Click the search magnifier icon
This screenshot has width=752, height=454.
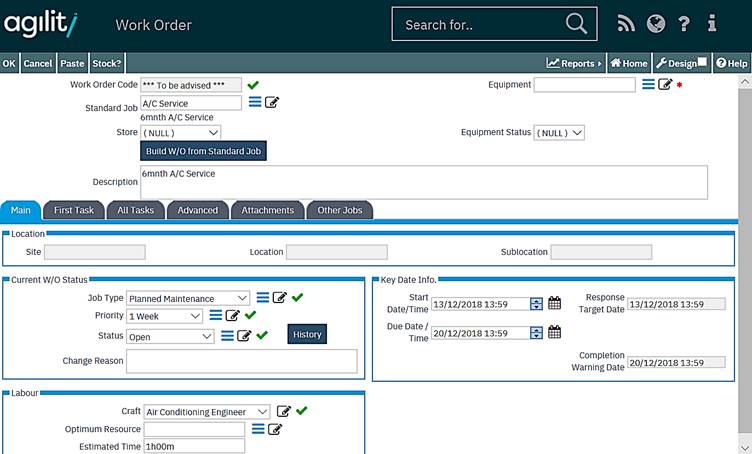tap(576, 24)
